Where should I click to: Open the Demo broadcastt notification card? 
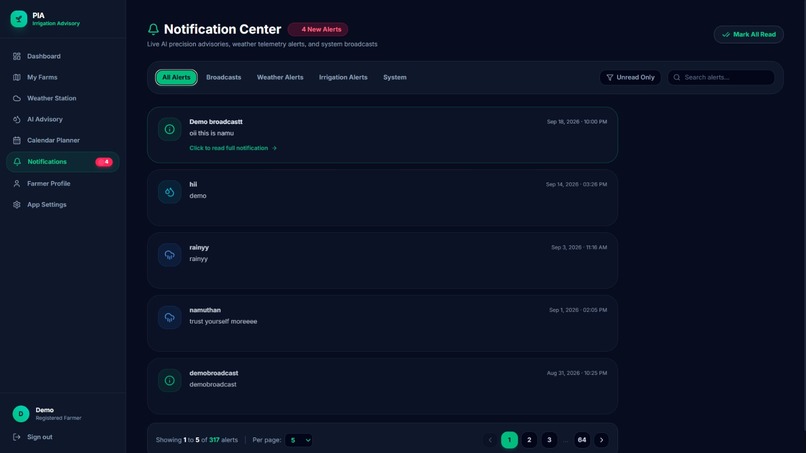pos(382,135)
